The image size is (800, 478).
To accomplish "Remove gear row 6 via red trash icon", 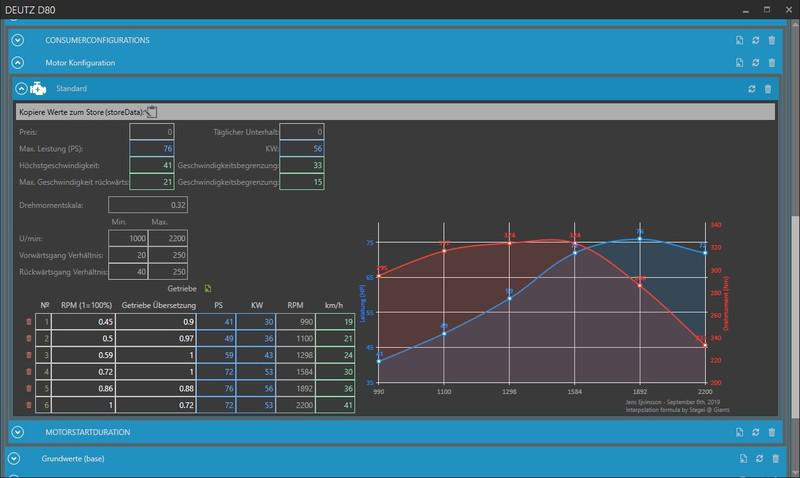I will [28, 403].
